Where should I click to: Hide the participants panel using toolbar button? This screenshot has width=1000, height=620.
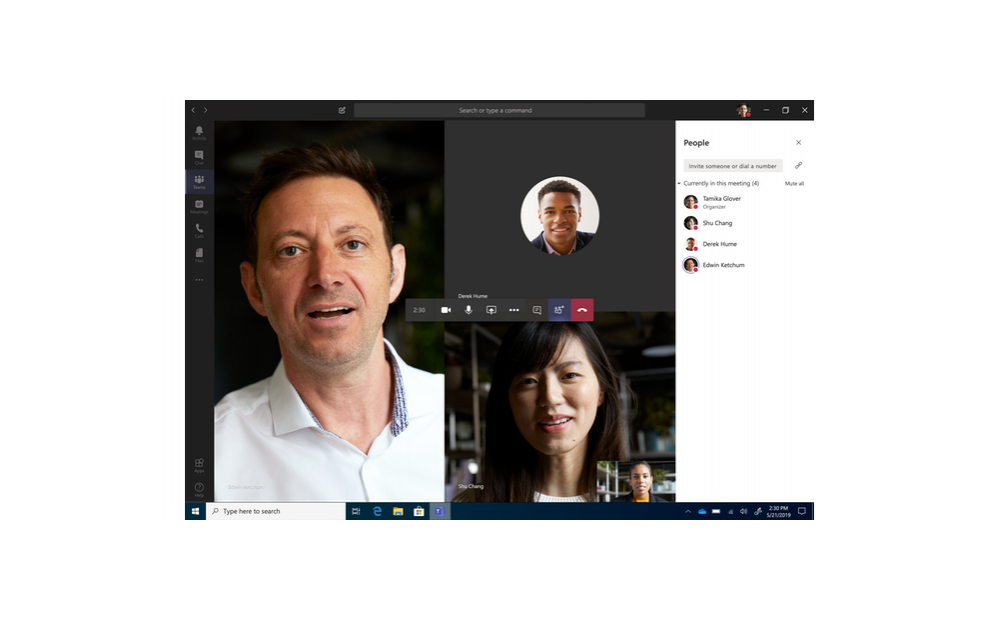click(559, 310)
